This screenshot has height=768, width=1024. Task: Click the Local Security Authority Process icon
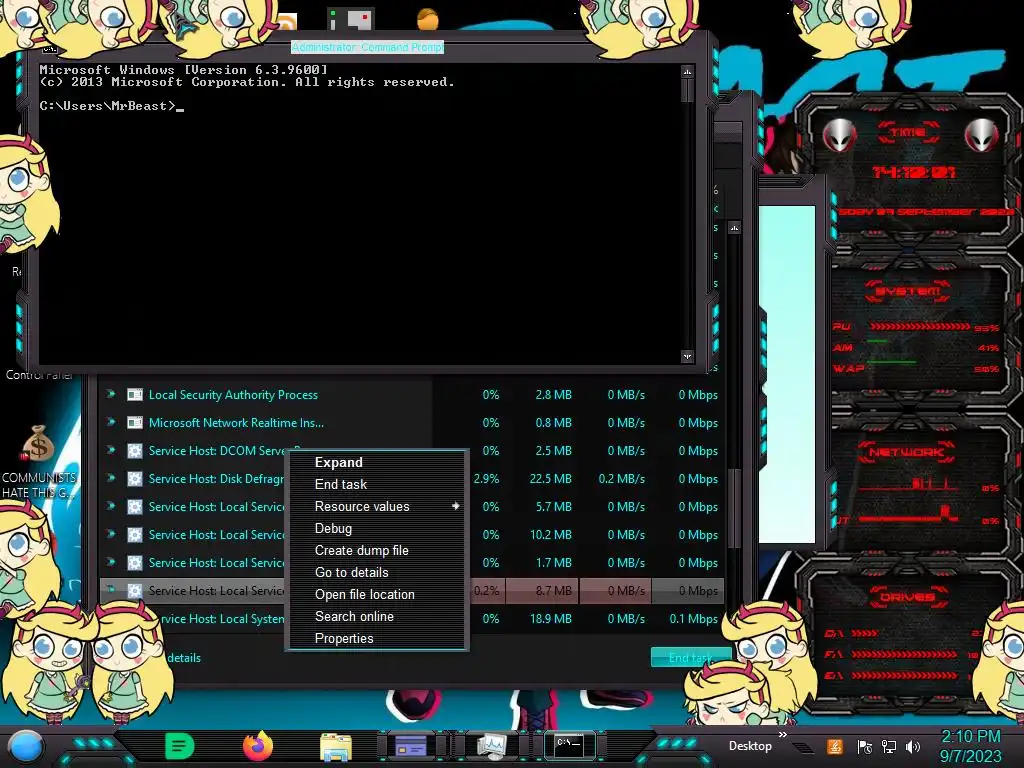coord(135,394)
